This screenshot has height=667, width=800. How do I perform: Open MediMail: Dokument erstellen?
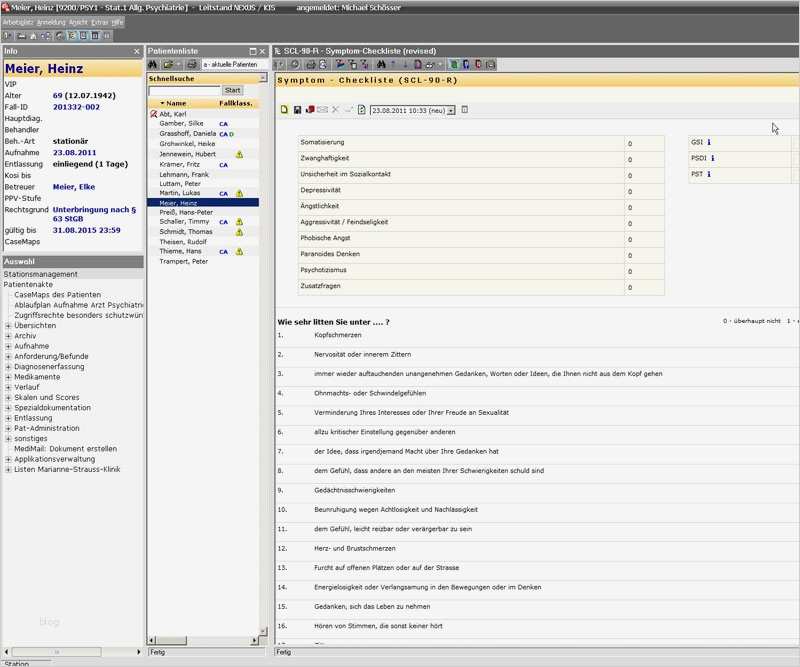[65, 449]
